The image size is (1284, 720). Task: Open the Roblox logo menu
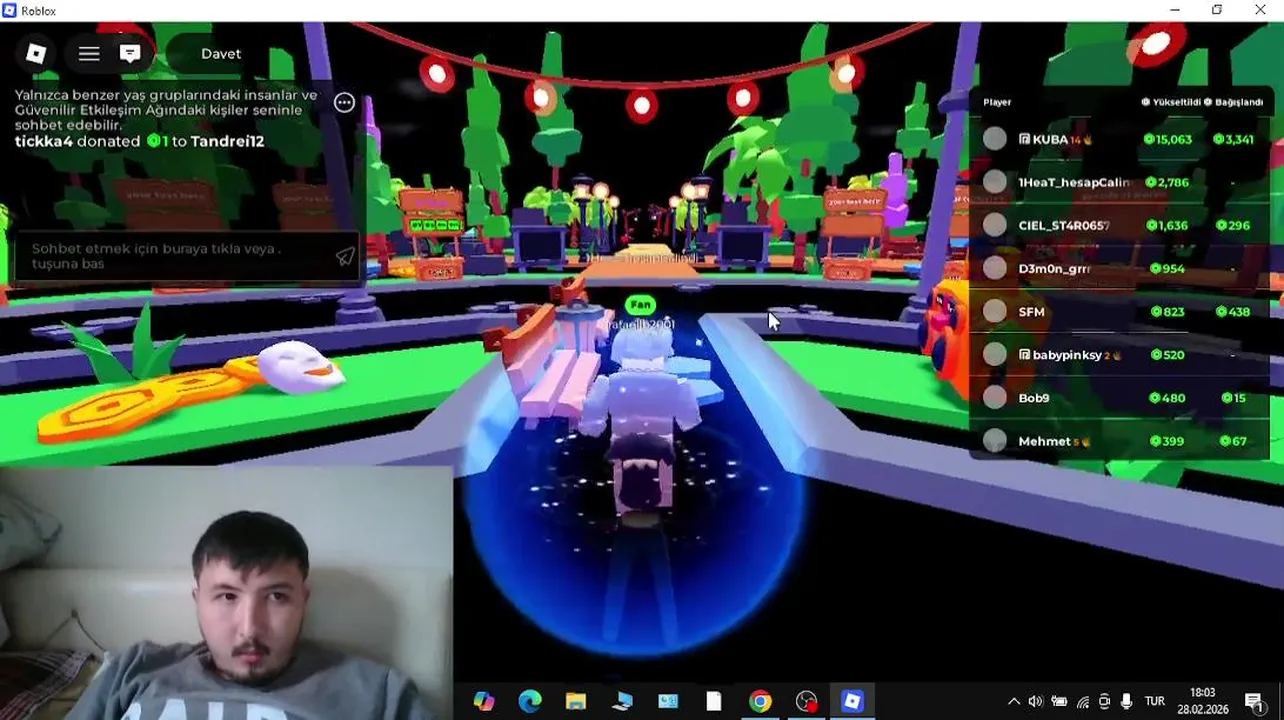[36, 54]
